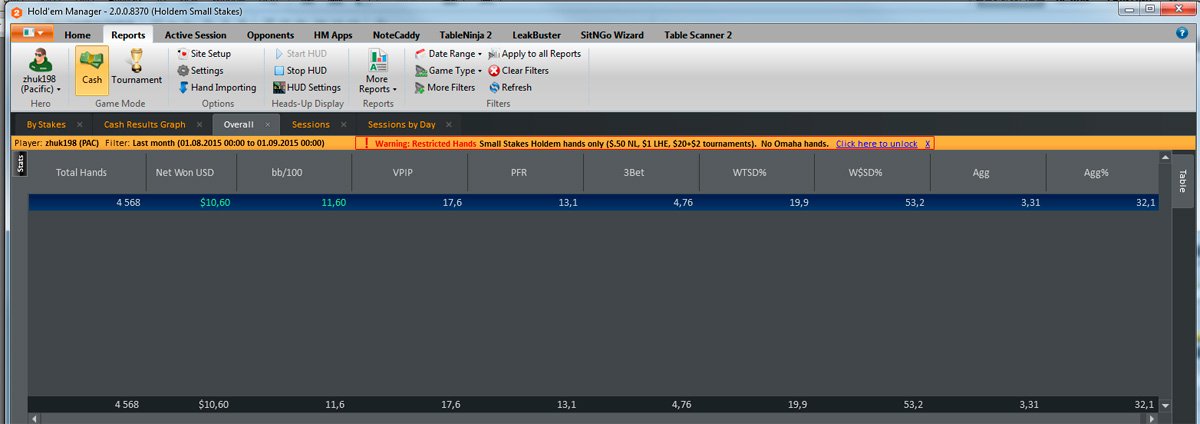The image size is (1200, 424).
Task: Open HUD Settings
Action: (x=307, y=88)
